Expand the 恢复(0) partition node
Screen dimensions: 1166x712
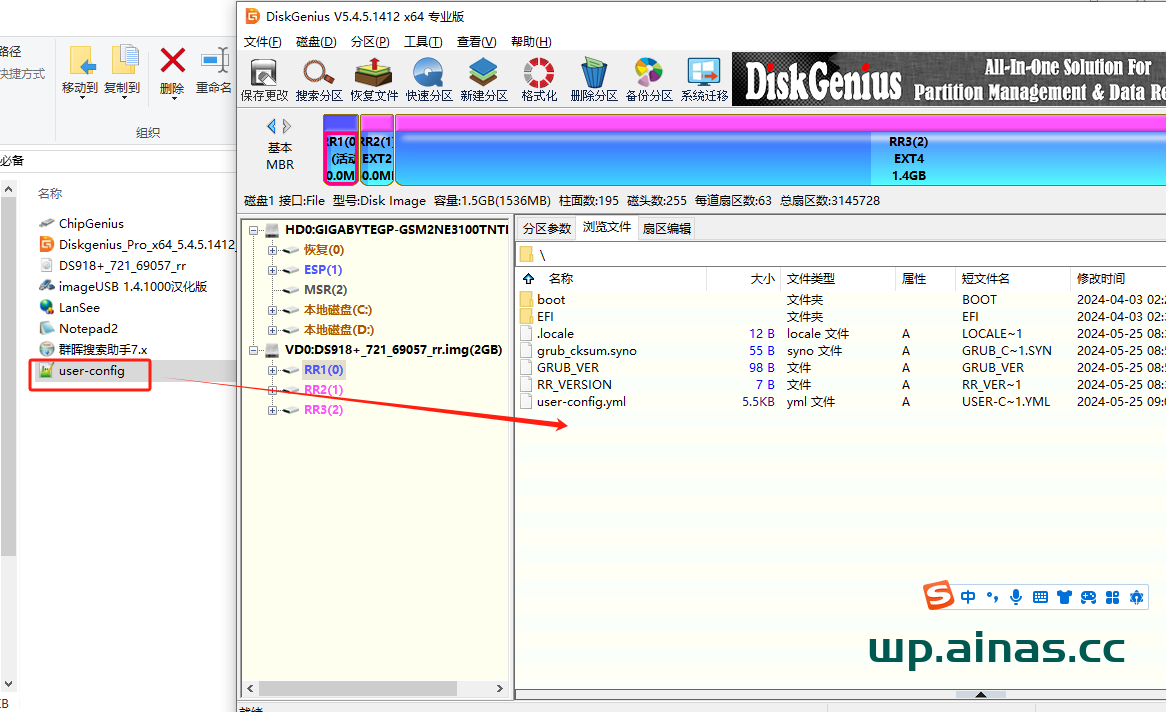tap(272, 250)
